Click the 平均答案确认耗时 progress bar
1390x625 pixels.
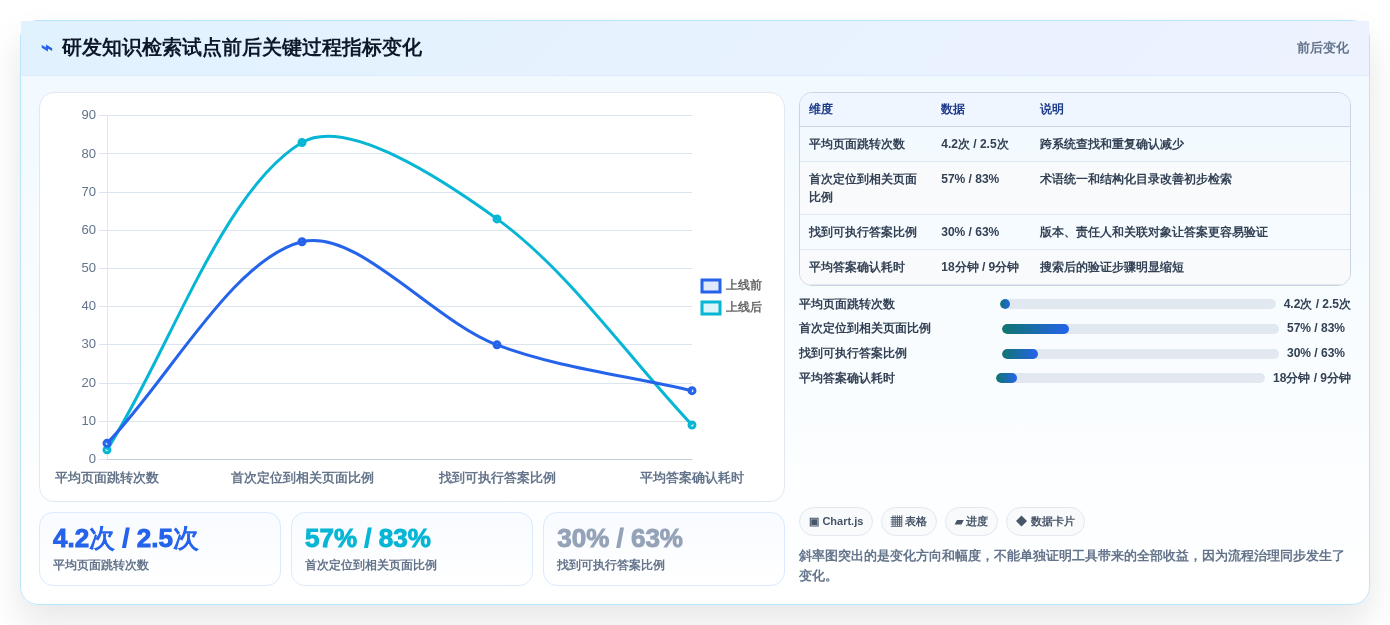point(1130,378)
